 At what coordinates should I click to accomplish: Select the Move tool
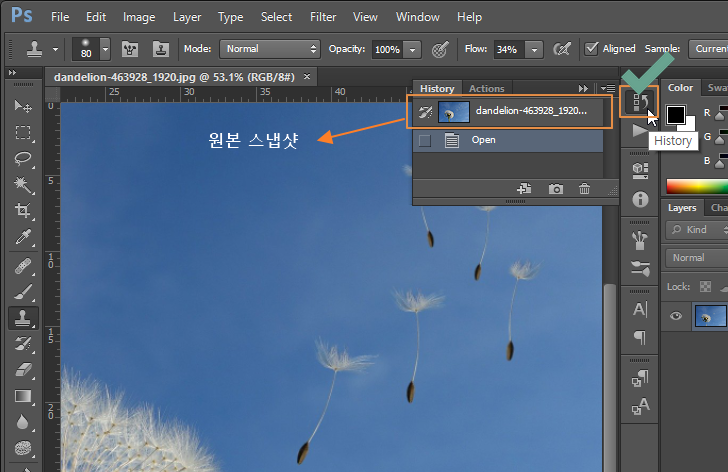point(22,106)
